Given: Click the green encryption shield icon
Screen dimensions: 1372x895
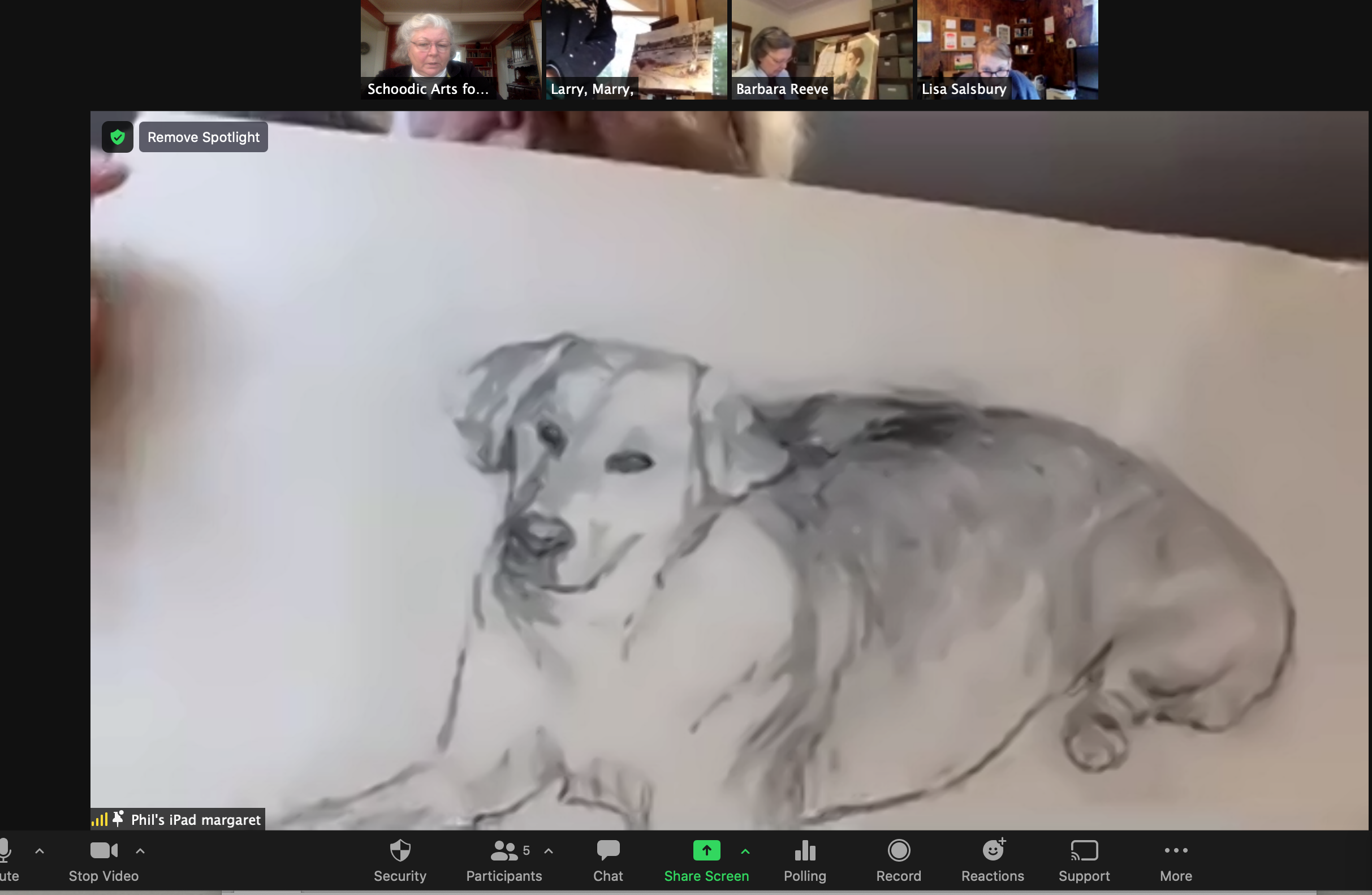Looking at the screenshot, I should coord(118,137).
